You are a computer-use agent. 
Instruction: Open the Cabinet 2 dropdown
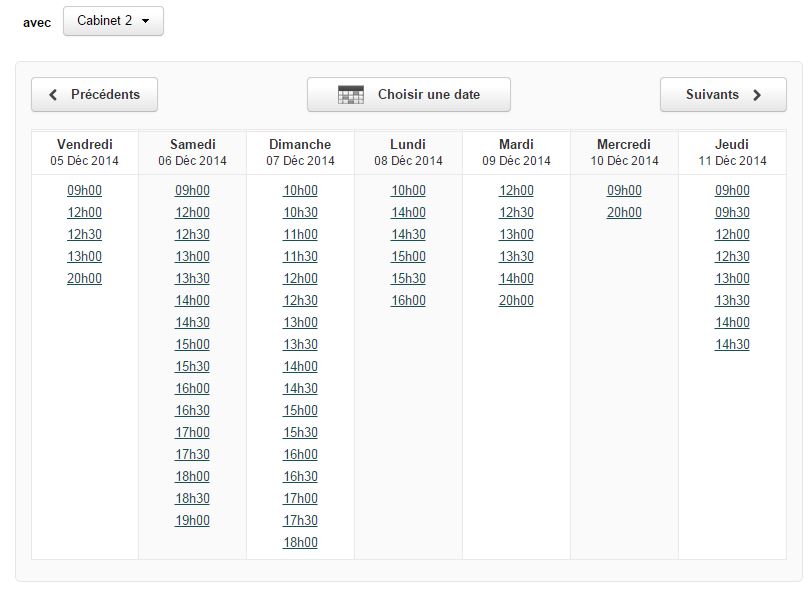pyautogui.click(x=113, y=21)
